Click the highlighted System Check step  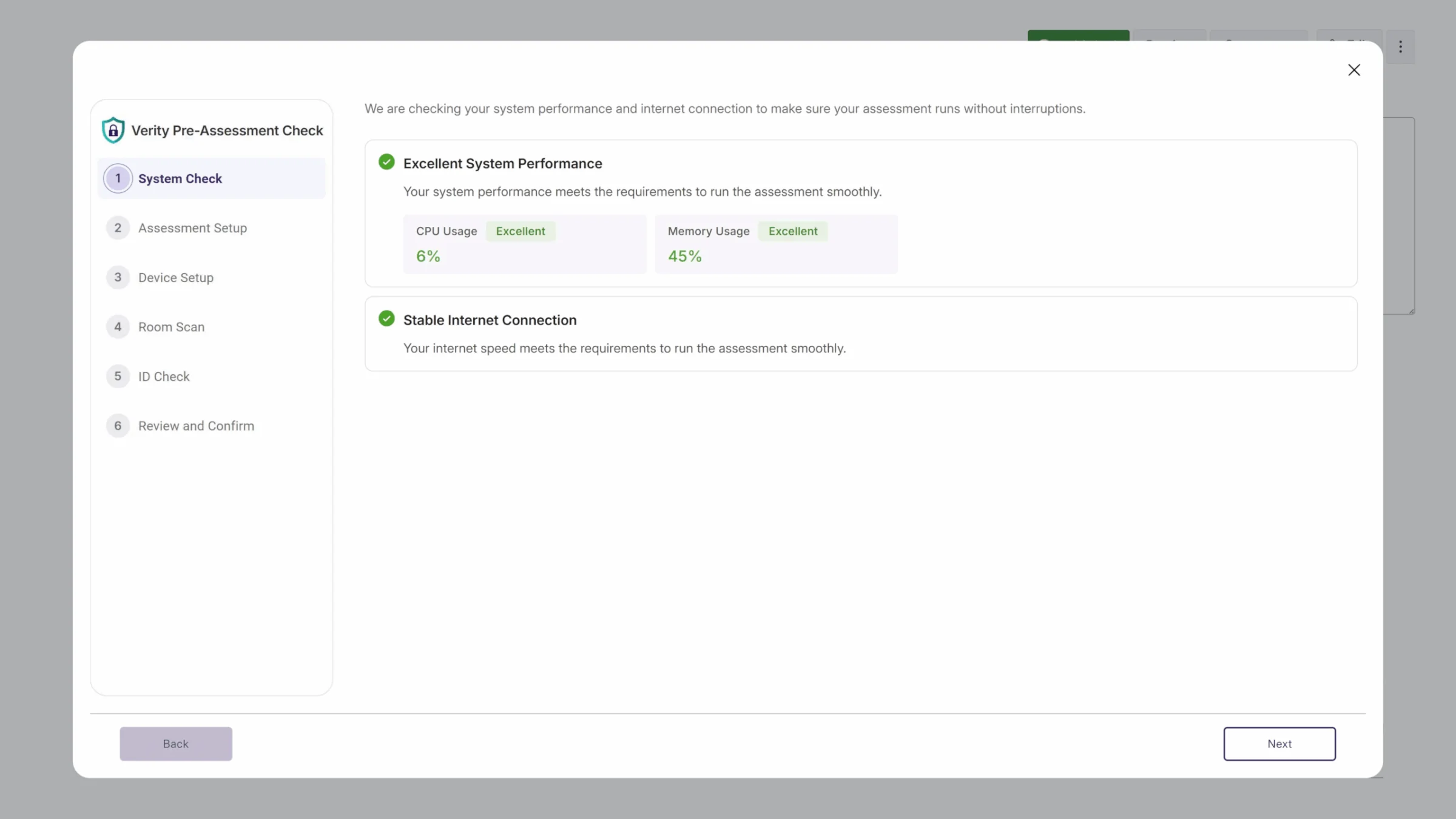pos(180,178)
